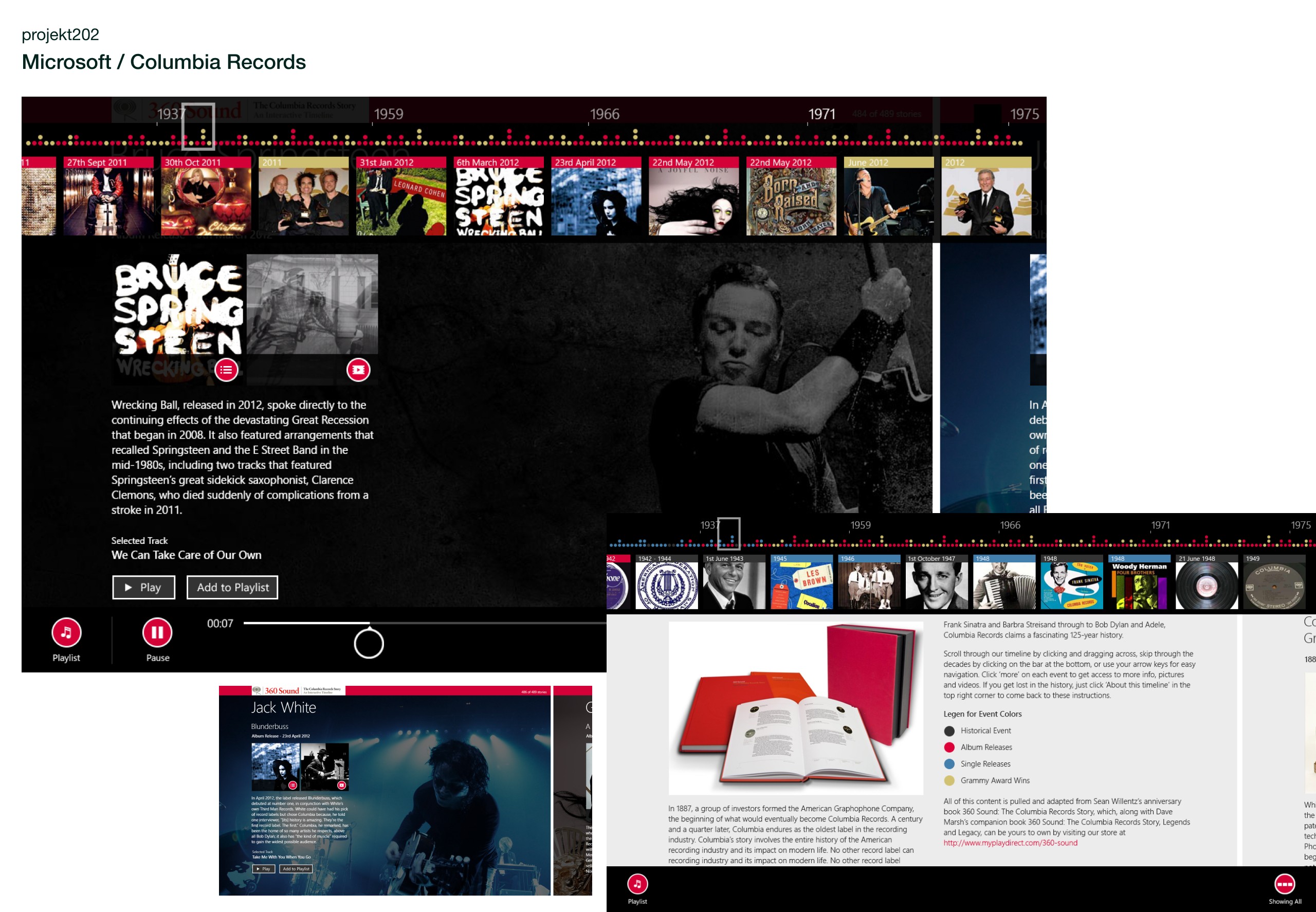Open the thumbnail labeled 2012 with Grammy trophies
The width and height of the screenshot is (1316, 912).
(x=986, y=196)
